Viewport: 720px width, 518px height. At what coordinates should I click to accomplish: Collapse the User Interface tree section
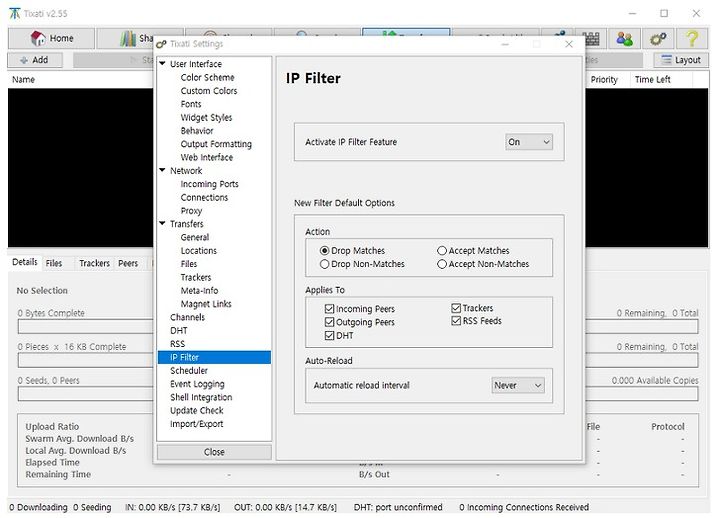[x=163, y=63]
